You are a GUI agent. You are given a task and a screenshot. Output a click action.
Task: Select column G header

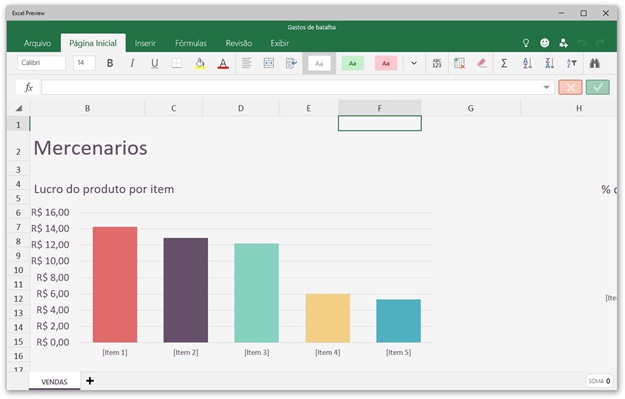471,108
